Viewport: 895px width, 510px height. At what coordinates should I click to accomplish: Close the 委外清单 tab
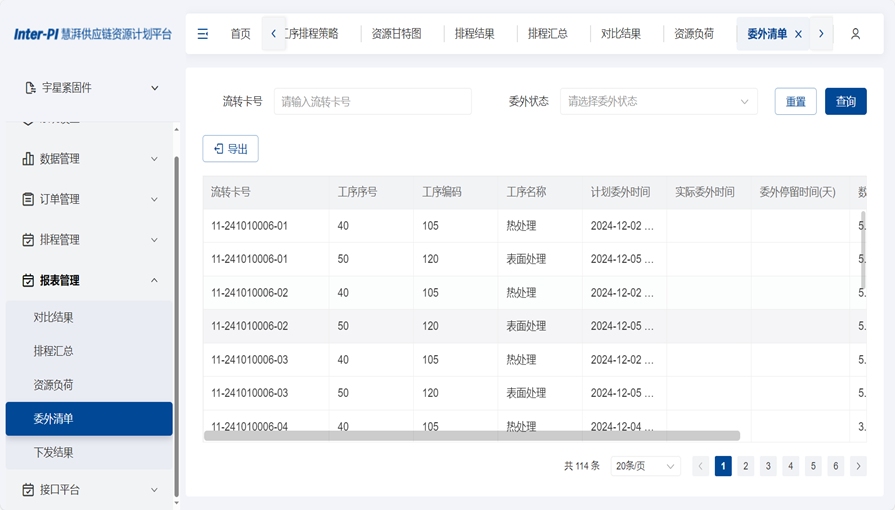pos(798,34)
